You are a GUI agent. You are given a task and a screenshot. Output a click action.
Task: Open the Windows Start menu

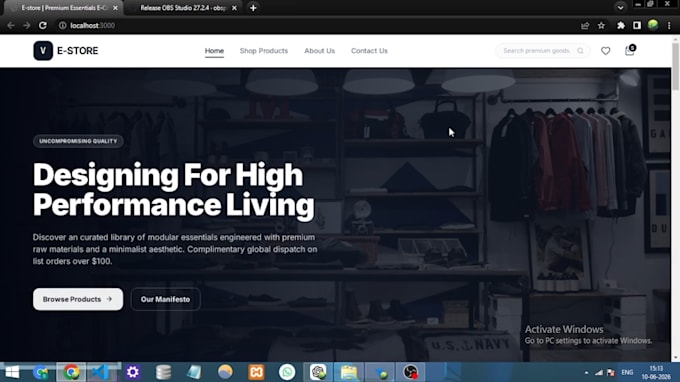pyautogui.click(x=12, y=372)
